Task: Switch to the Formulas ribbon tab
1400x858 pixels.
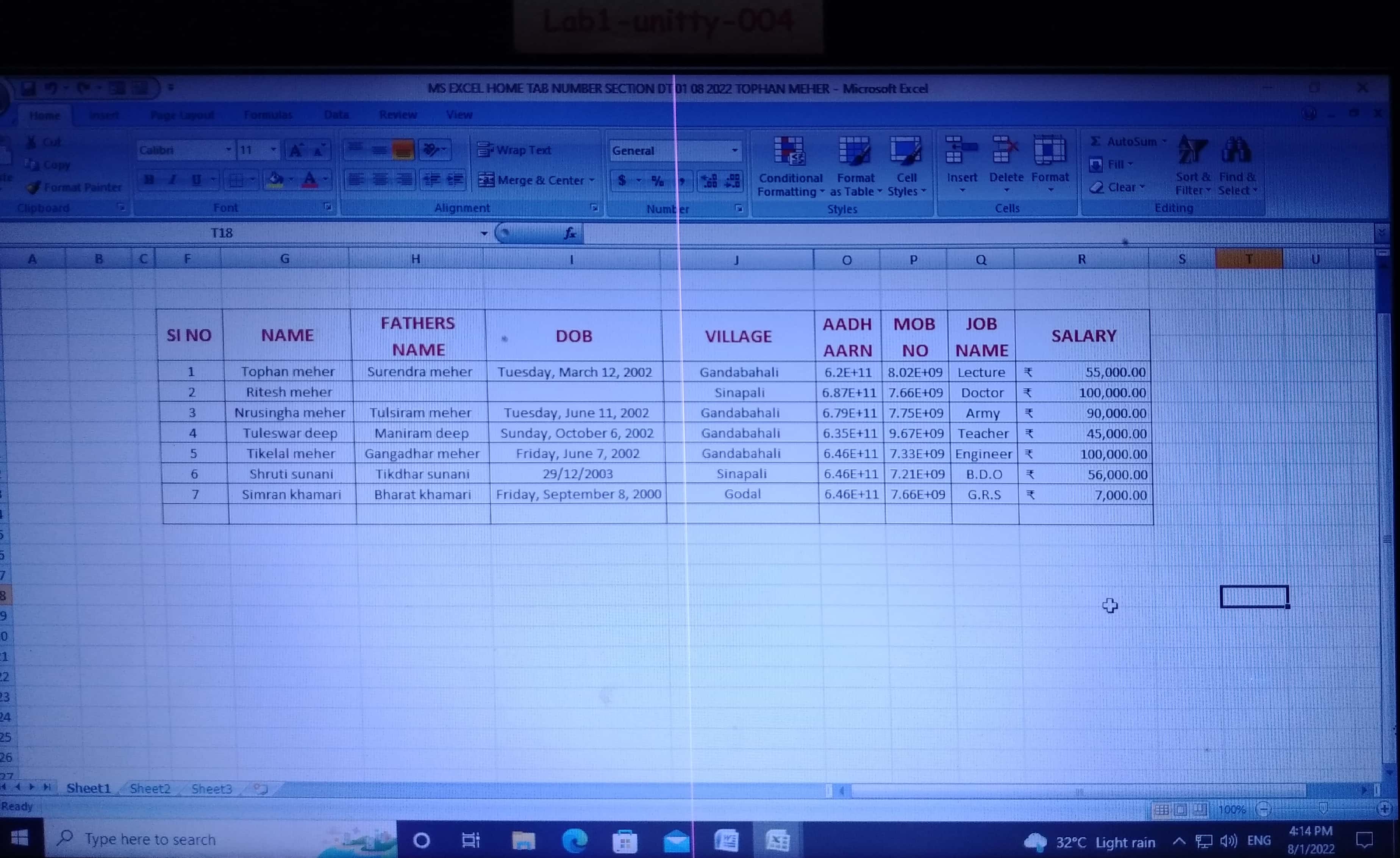Action: pyautogui.click(x=267, y=115)
